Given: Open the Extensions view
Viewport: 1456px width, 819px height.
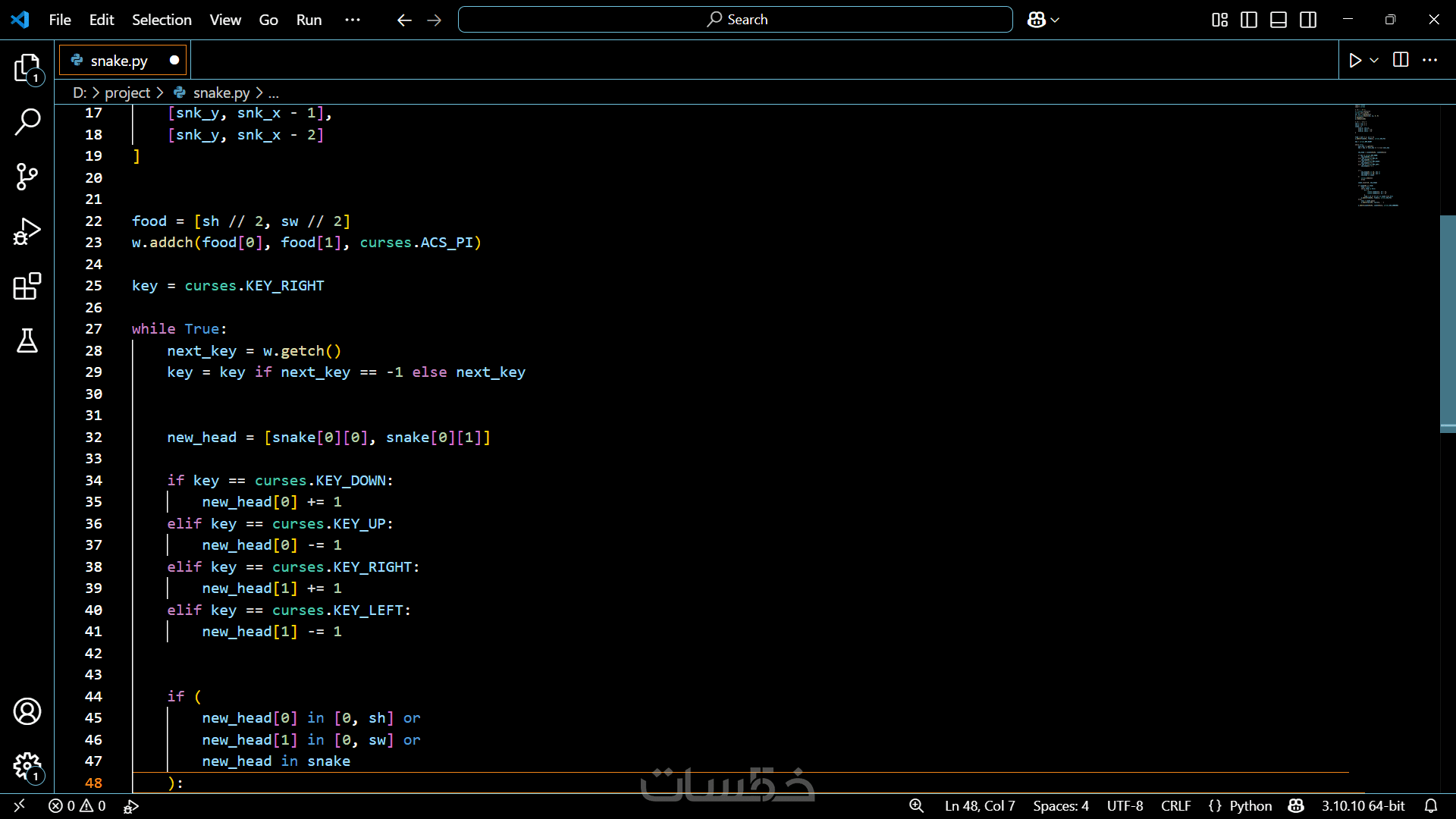Looking at the screenshot, I should tap(27, 287).
